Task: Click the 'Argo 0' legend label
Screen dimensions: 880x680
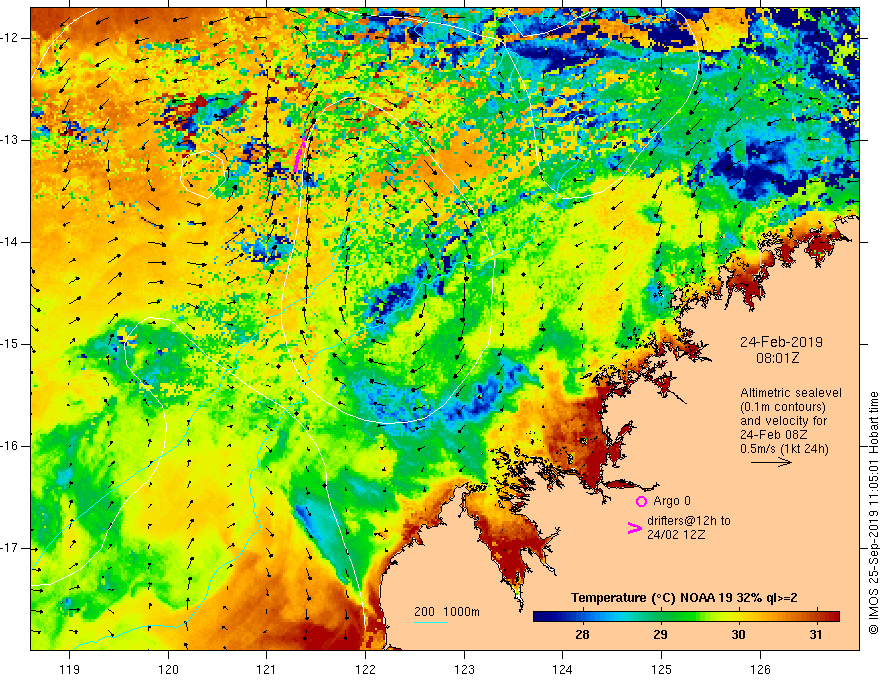Action: pos(672,501)
